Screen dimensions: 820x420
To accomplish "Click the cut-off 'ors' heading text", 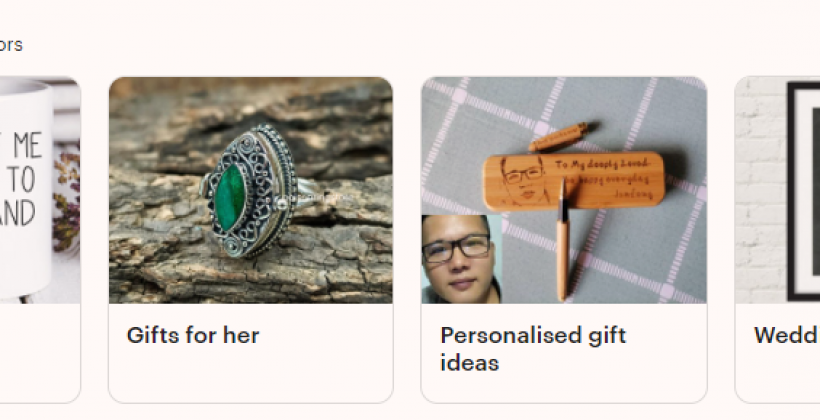I will click(x=11, y=45).
